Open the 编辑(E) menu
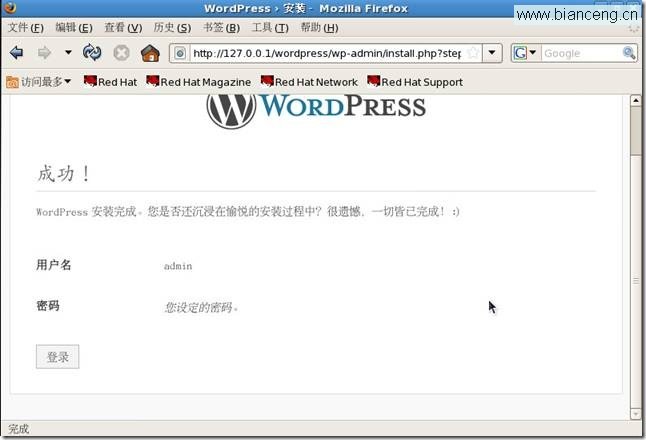Image resolution: width=646 pixels, height=440 pixels. 74,28
